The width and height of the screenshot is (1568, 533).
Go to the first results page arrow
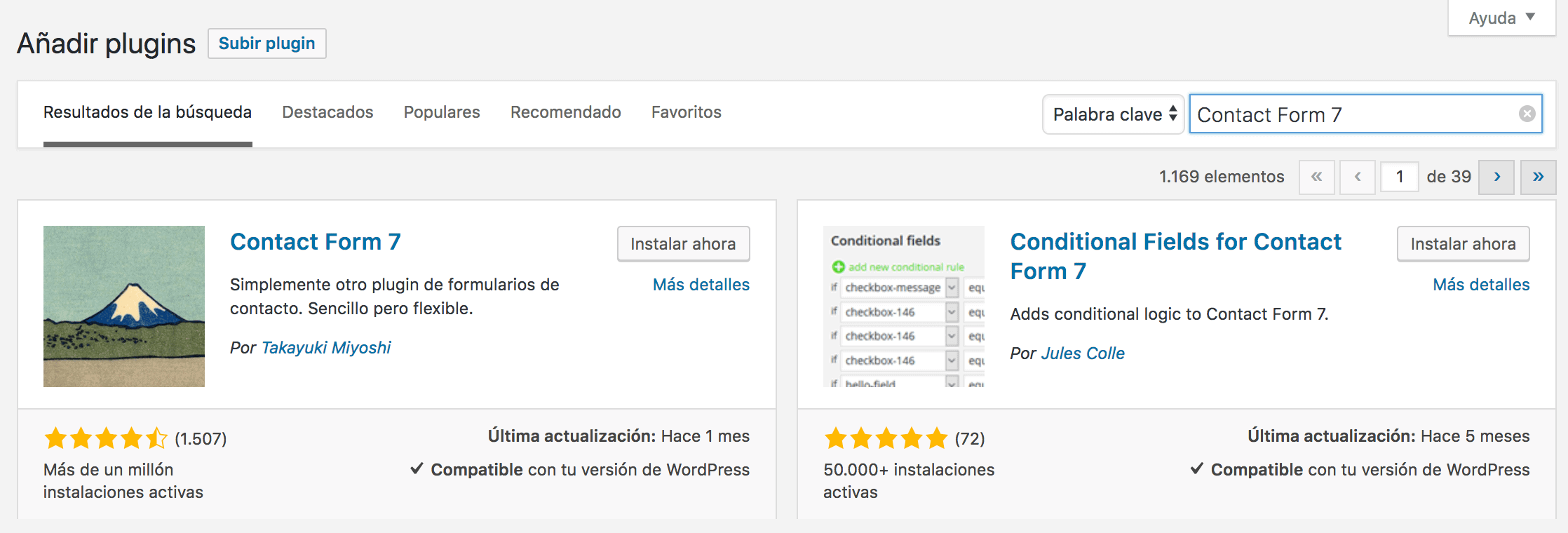coord(1317,177)
